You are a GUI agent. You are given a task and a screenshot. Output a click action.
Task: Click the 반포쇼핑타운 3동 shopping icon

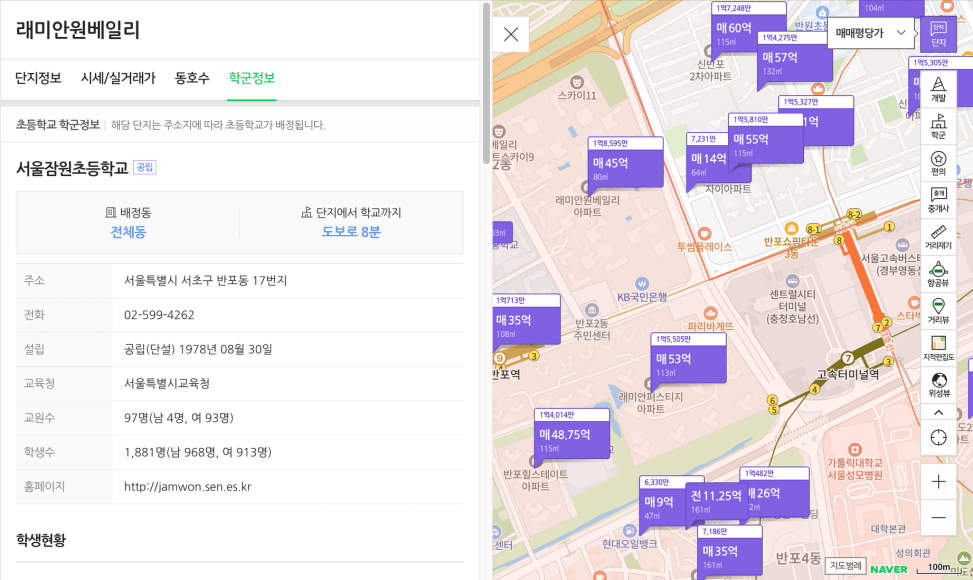[x=791, y=228]
